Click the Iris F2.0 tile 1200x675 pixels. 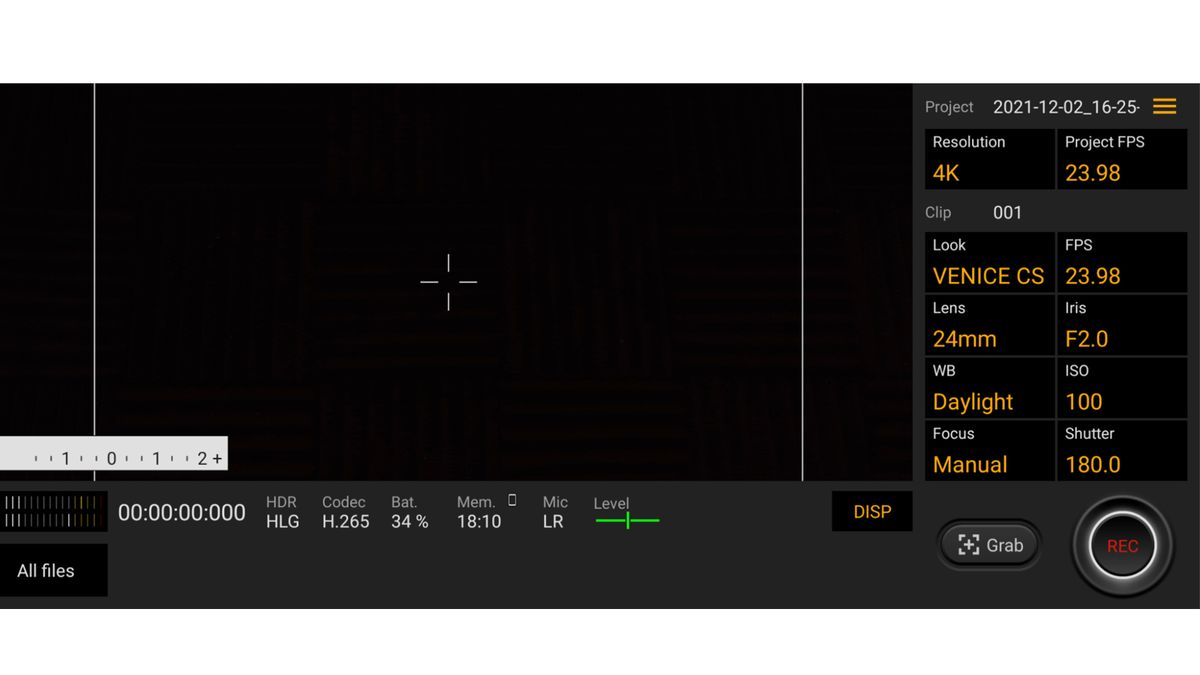click(x=1122, y=325)
